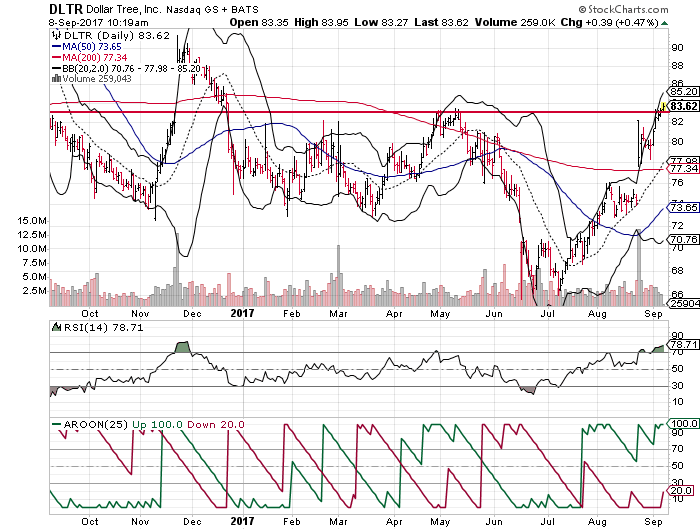
Task: Click the green overbought RSI area near December
Action: pos(183,347)
